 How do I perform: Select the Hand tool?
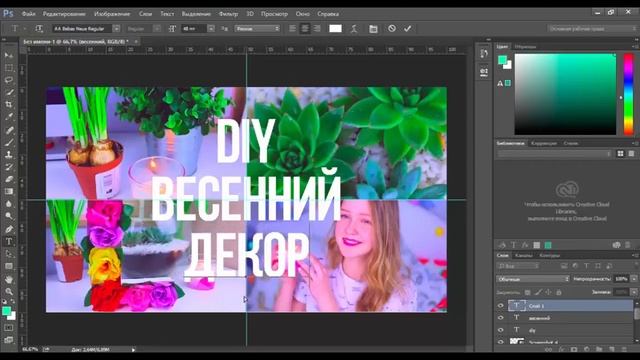coord(9,280)
